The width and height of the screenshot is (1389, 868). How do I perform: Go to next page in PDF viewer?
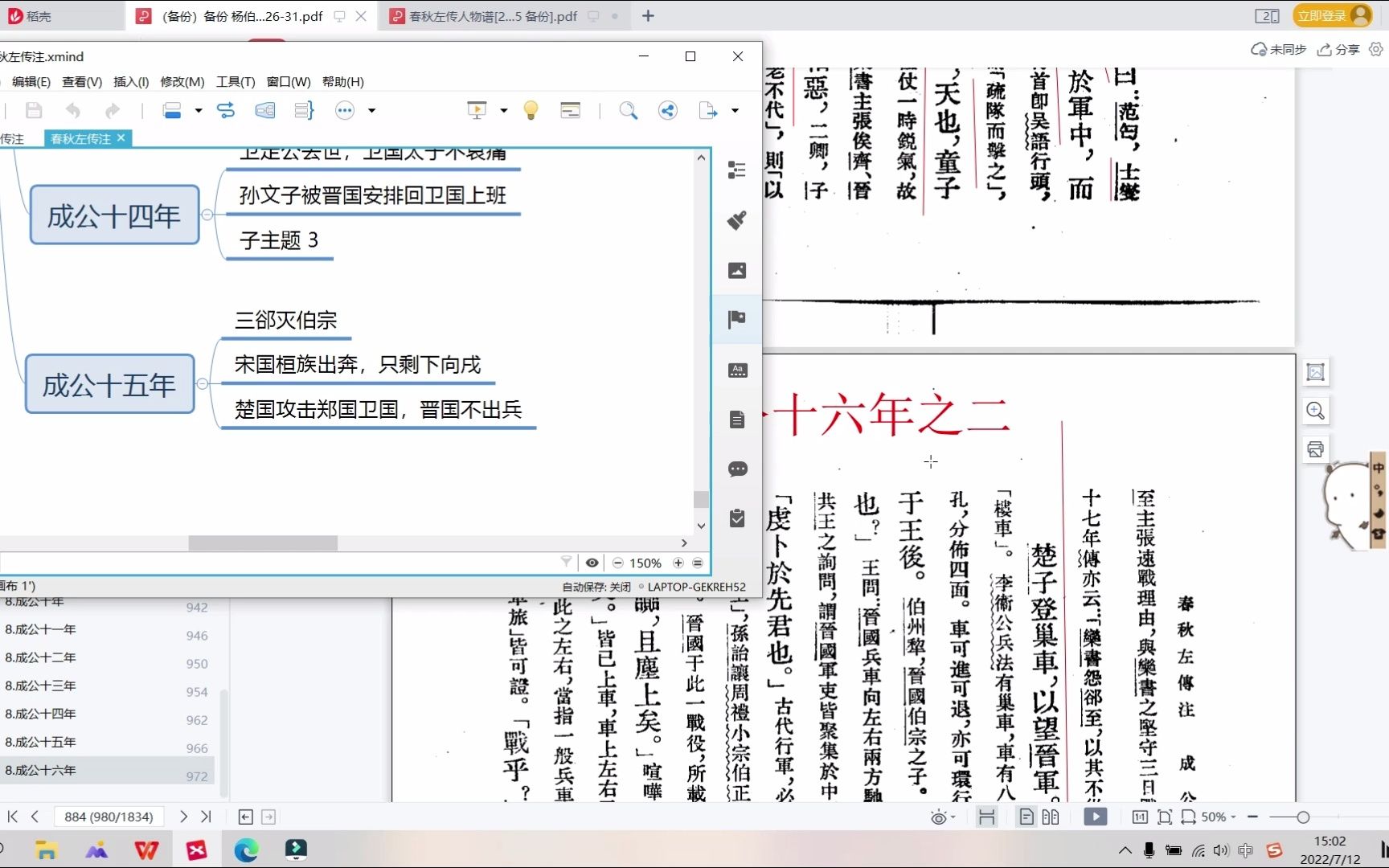click(x=183, y=817)
